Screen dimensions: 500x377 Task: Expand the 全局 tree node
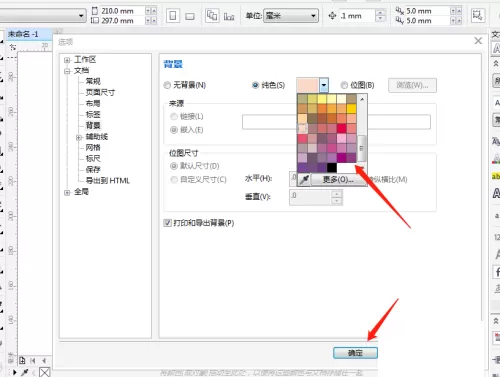[x=67, y=192]
